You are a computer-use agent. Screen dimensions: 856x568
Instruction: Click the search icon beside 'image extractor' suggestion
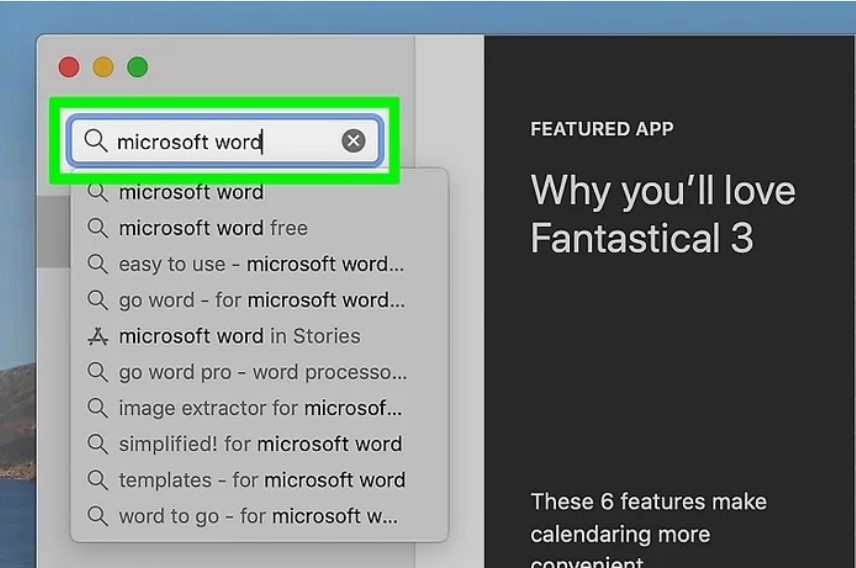pyautogui.click(x=98, y=408)
